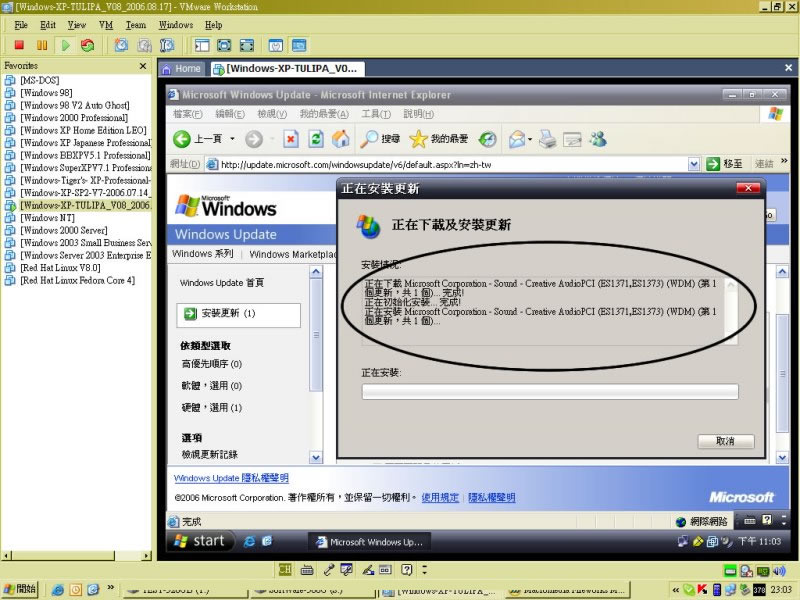Select [Windows 98] in Favorites list

tap(46, 93)
